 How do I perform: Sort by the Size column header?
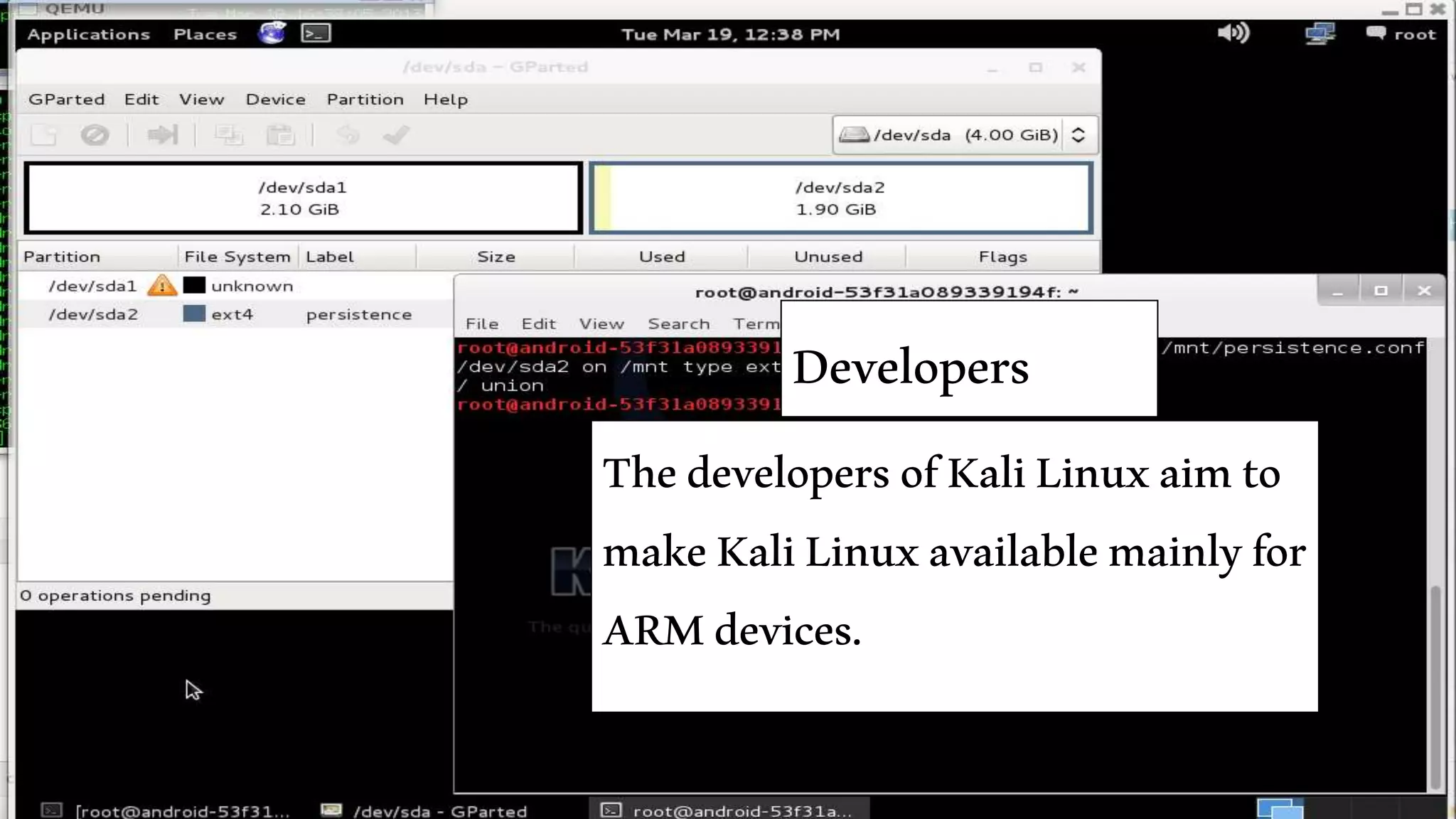(496, 257)
